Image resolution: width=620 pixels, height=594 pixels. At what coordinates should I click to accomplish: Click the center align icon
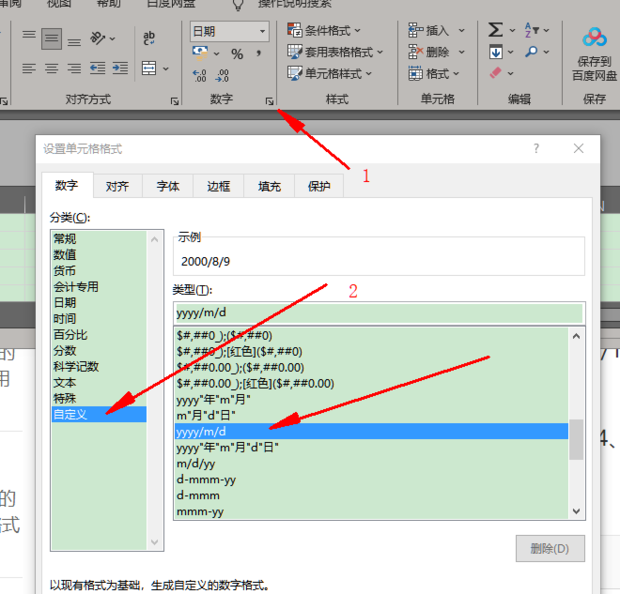[51, 69]
